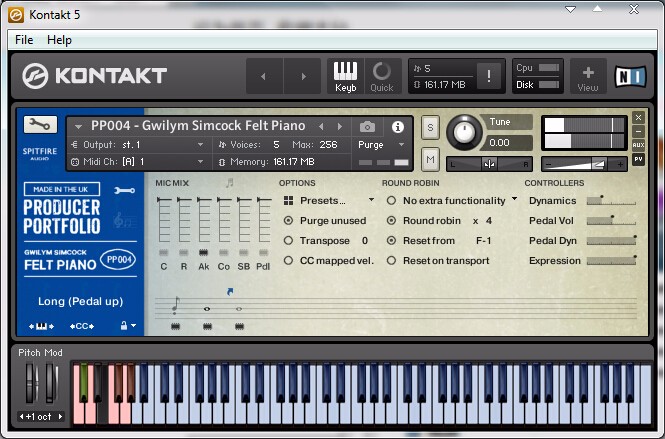Click the Tune knob
This screenshot has width=665, height=439.
coord(464,132)
